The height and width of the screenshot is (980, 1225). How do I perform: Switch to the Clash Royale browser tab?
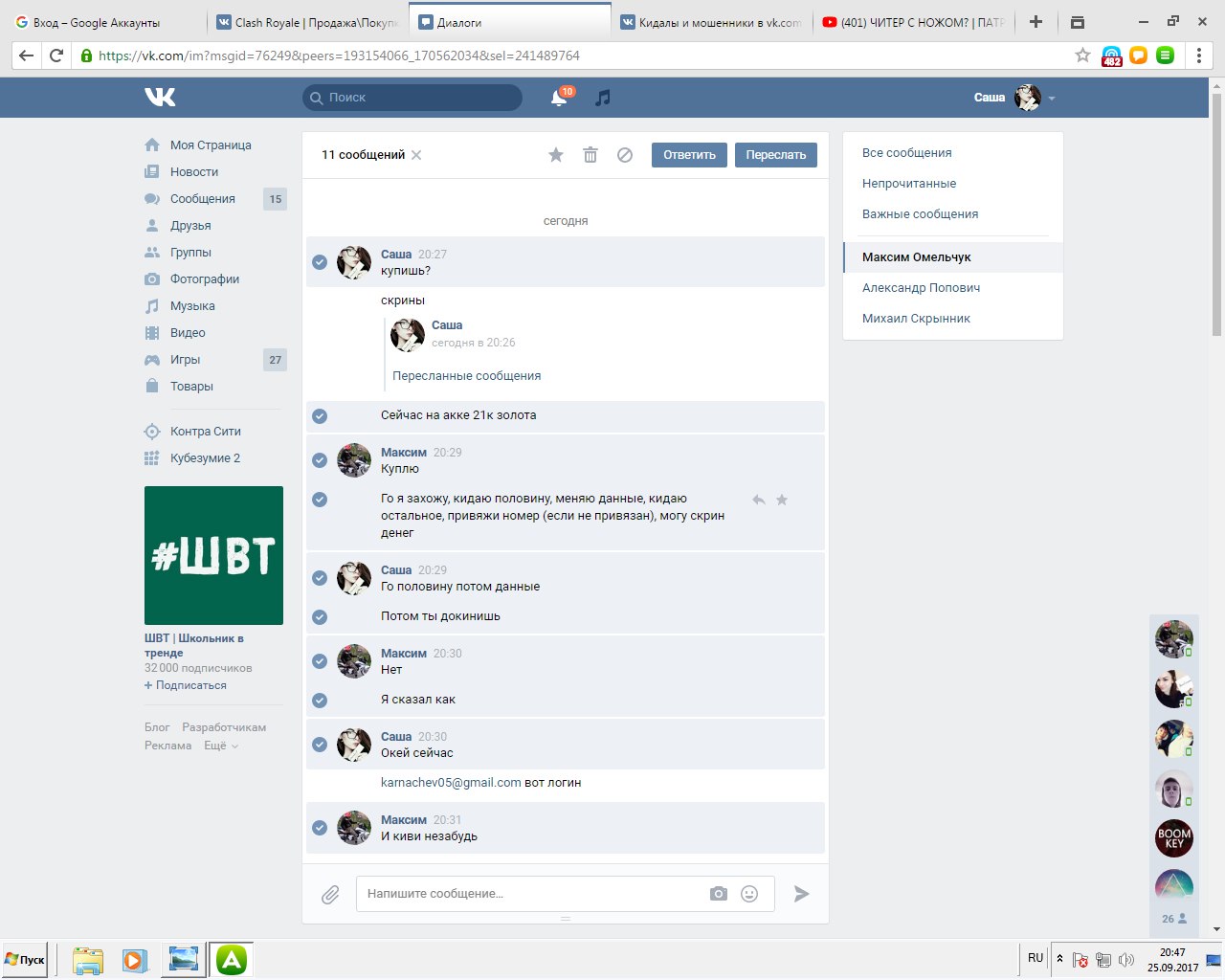click(x=306, y=22)
